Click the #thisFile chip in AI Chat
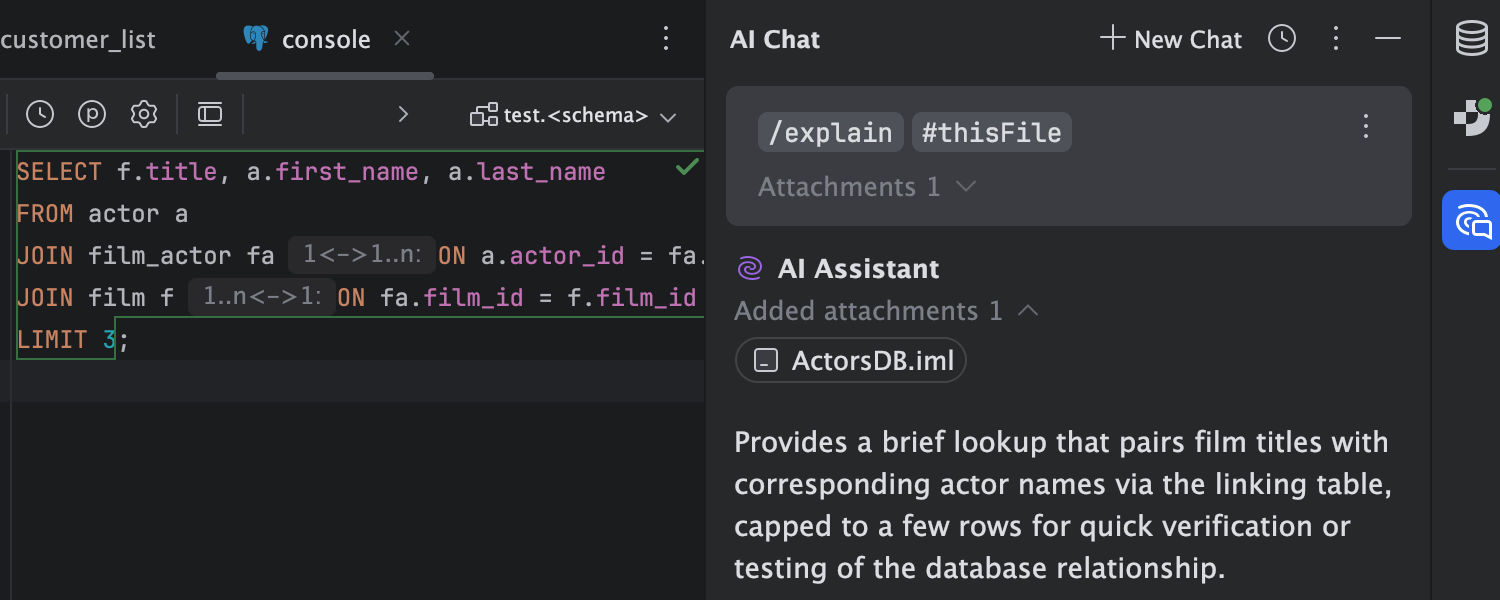Screen dimensions: 1500x600 pos(991,131)
